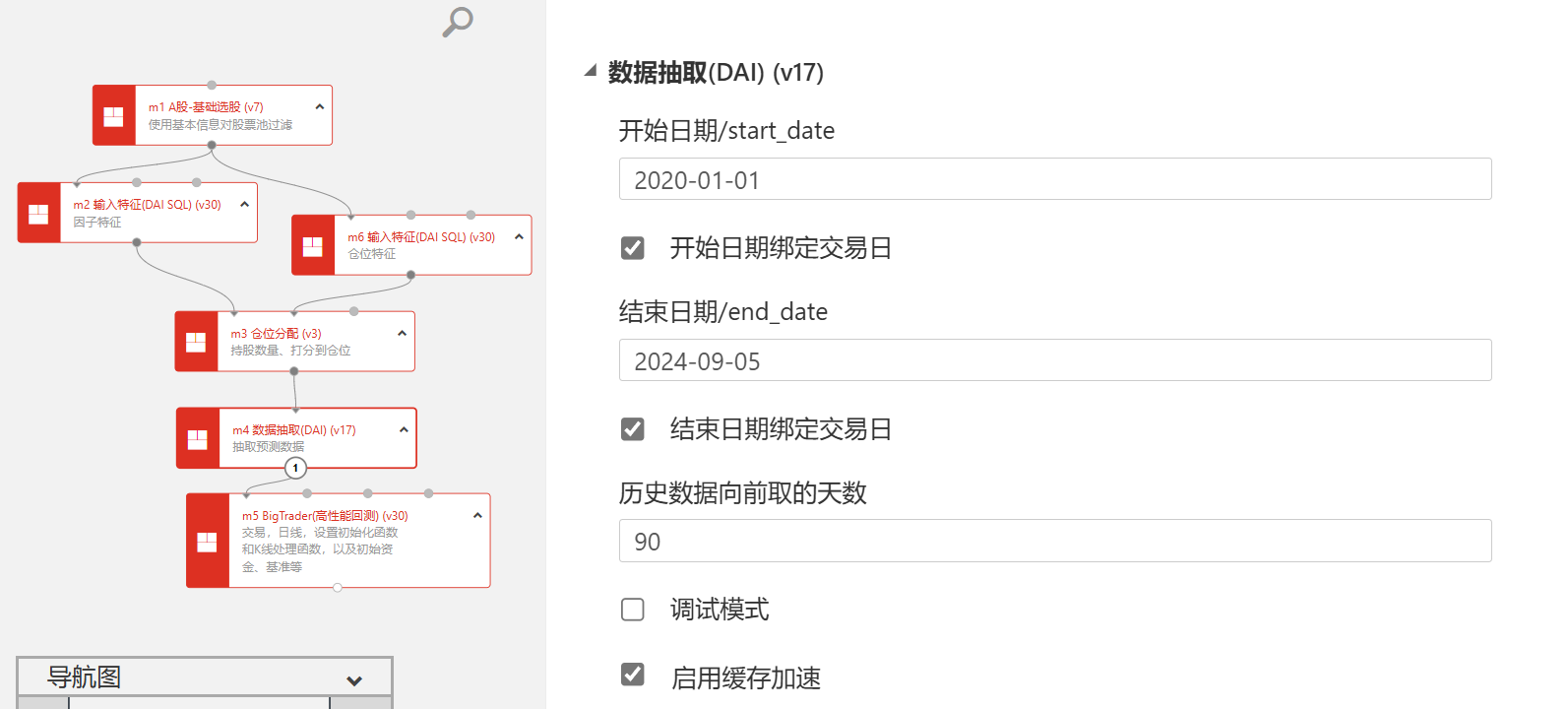Select the m3 仓位分配 (v3) node title
1568x709 pixels.
(x=276, y=334)
